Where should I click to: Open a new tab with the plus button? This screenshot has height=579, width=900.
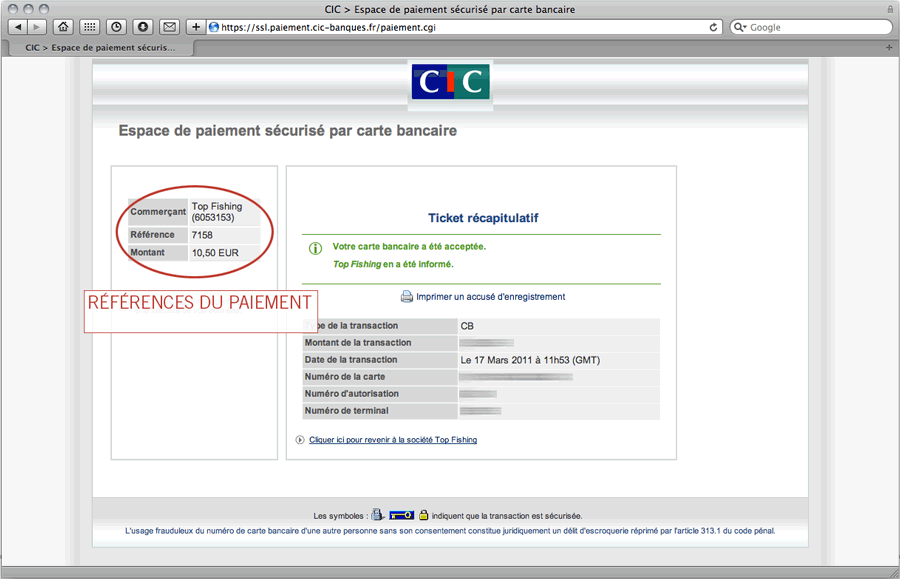[x=889, y=48]
